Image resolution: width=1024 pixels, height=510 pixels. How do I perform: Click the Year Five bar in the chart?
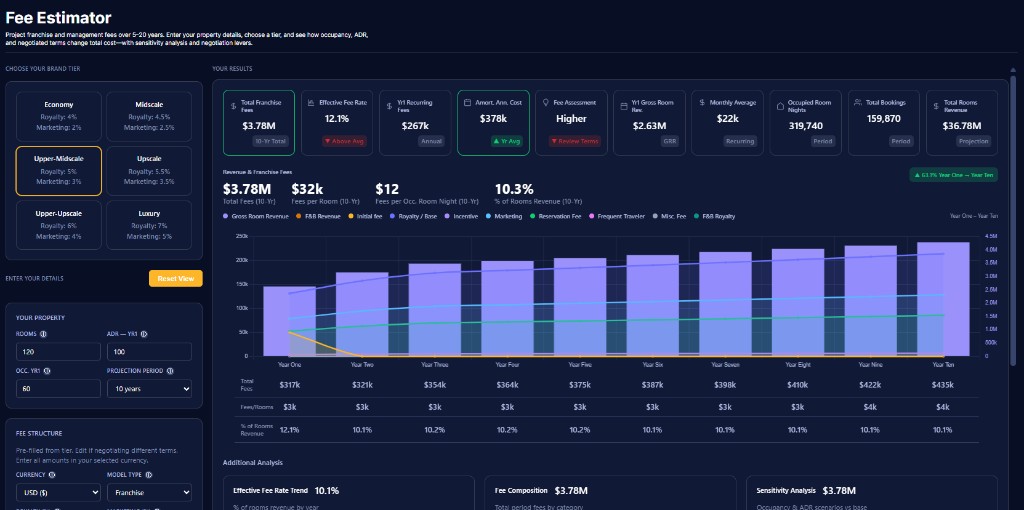[x=580, y=307]
